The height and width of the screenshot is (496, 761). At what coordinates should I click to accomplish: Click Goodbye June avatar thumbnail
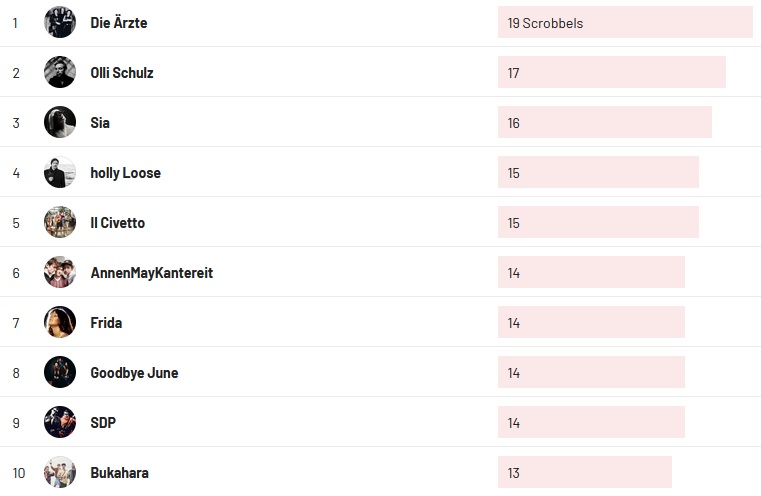(x=60, y=372)
